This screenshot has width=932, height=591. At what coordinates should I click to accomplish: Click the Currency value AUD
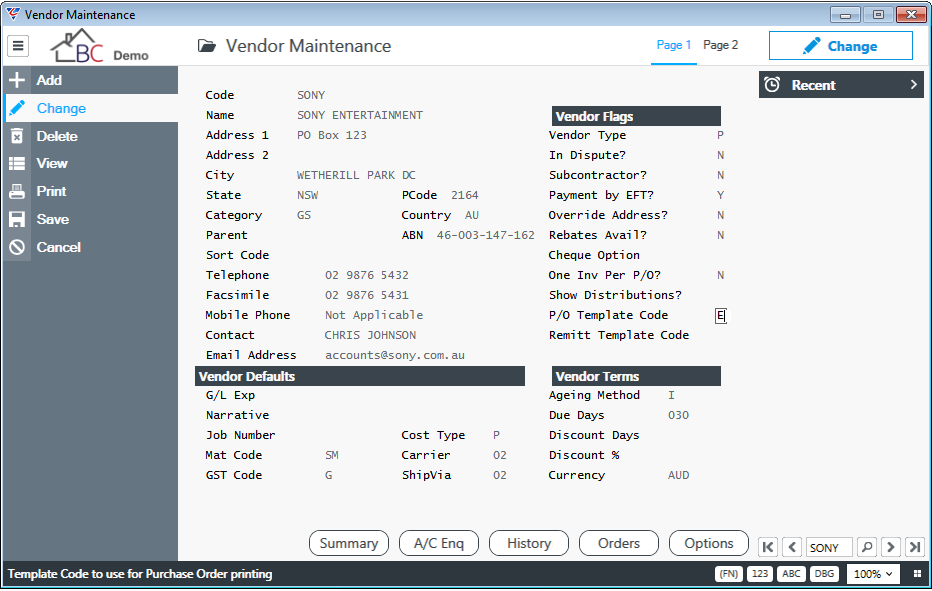pos(678,476)
